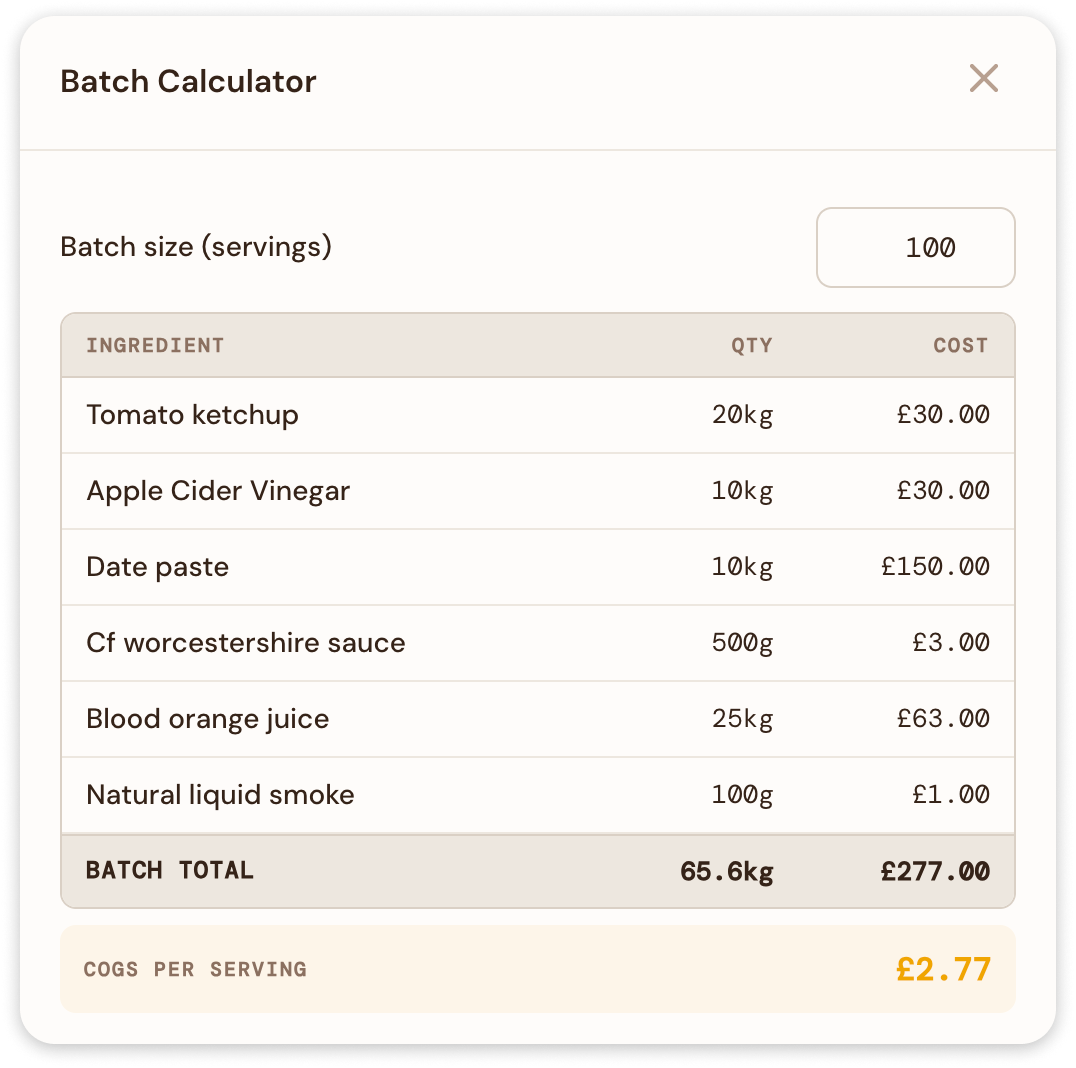
Task: Click the Batch Calculator title
Action: point(189,81)
